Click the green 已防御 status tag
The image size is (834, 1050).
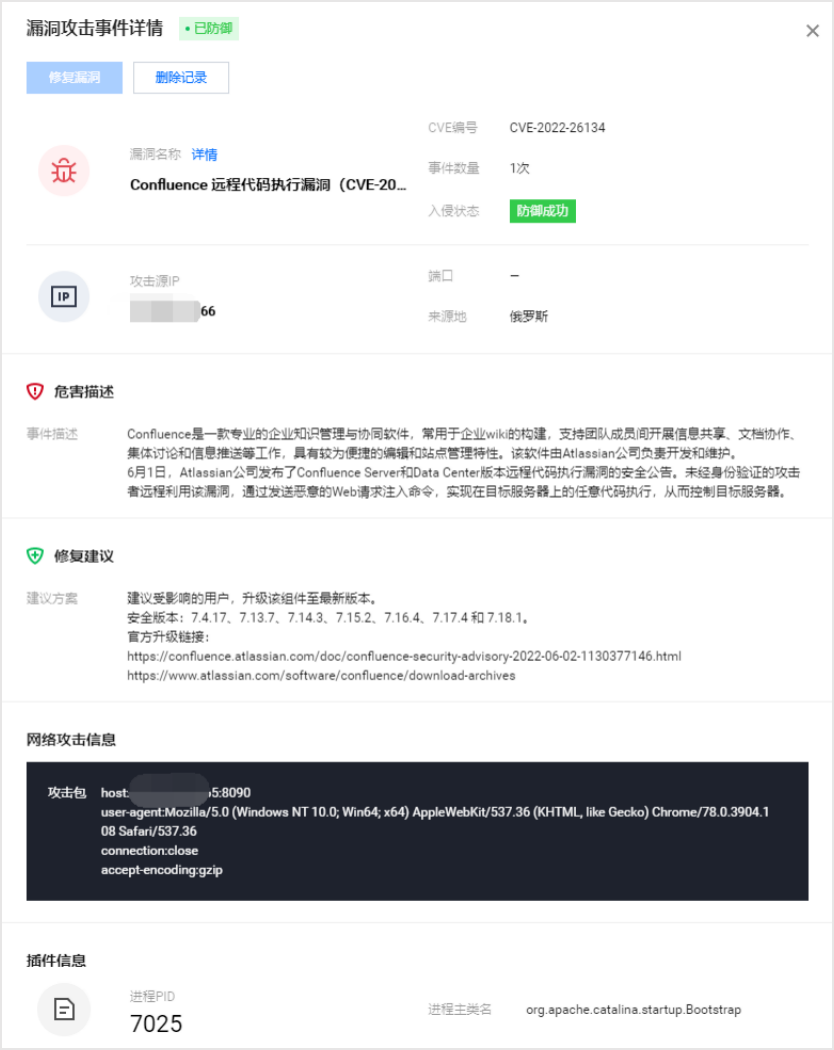pyautogui.click(x=209, y=29)
